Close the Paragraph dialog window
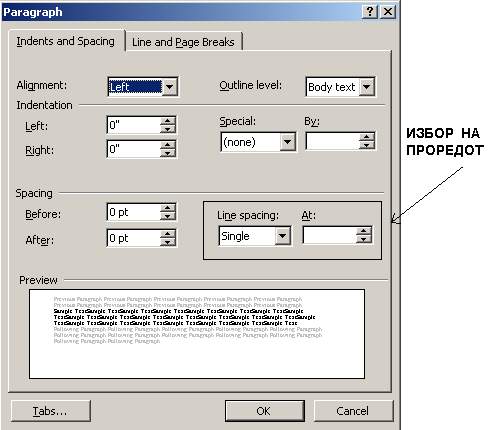Image resolution: width=500 pixels, height=430 pixels. [x=388, y=12]
